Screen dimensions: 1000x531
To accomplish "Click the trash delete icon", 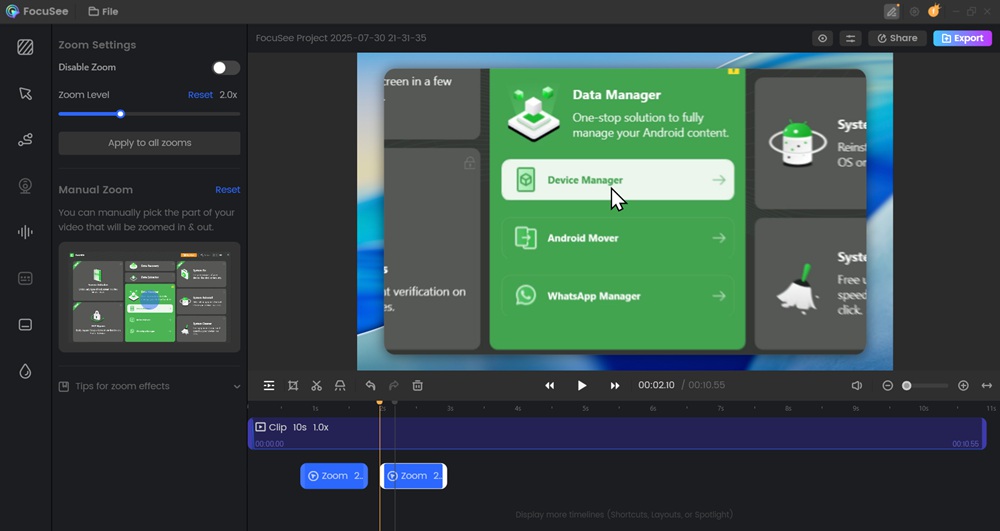I will click(x=418, y=386).
